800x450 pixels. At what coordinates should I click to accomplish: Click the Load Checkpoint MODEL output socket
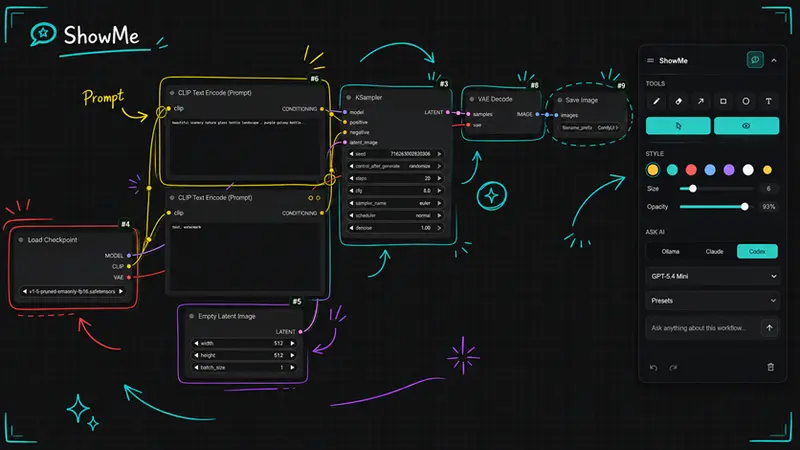pyautogui.click(x=129, y=256)
